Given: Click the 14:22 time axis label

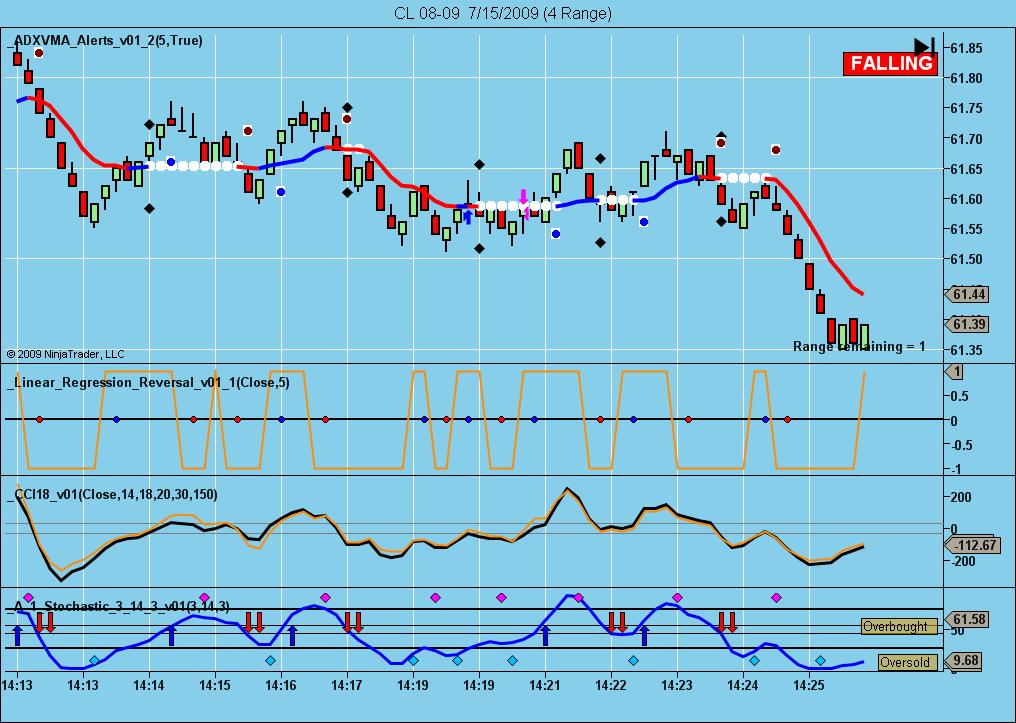Looking at the screenshot, I should pos(611,685).
